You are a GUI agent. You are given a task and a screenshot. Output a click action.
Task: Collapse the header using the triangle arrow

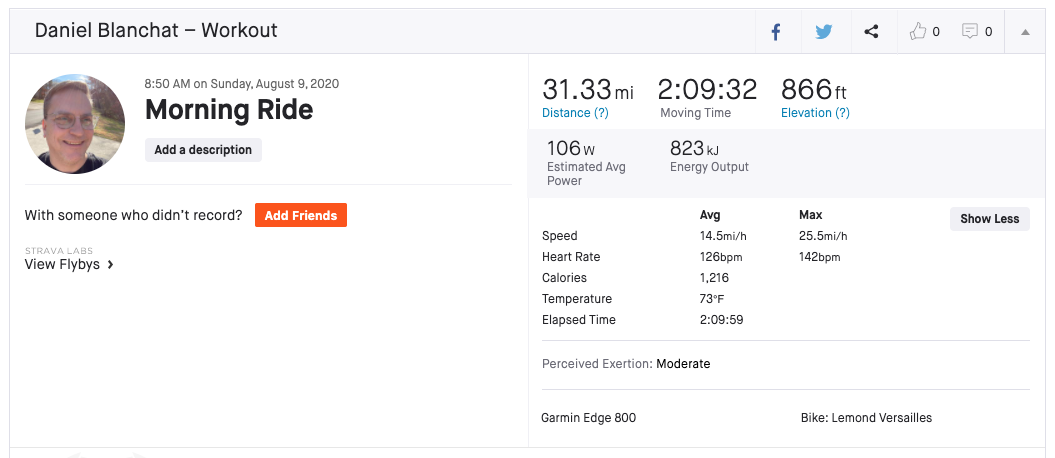1025,32
